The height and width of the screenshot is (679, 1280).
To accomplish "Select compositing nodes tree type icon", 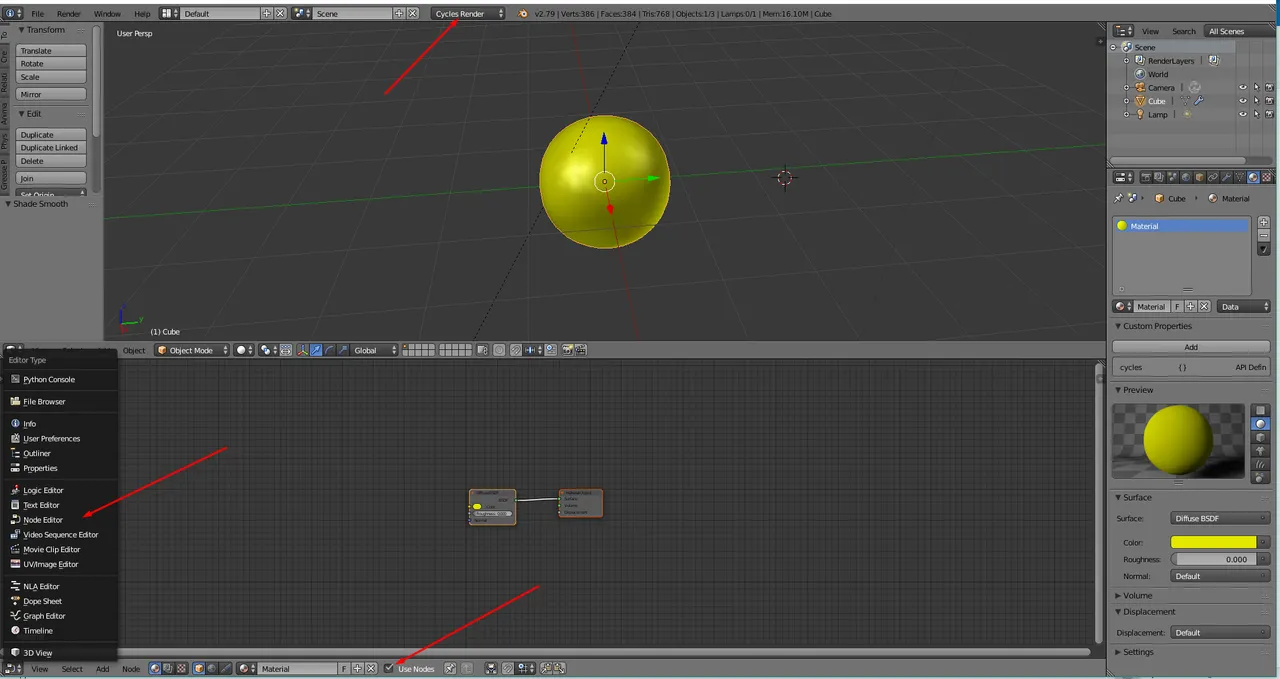I will 168,668.
